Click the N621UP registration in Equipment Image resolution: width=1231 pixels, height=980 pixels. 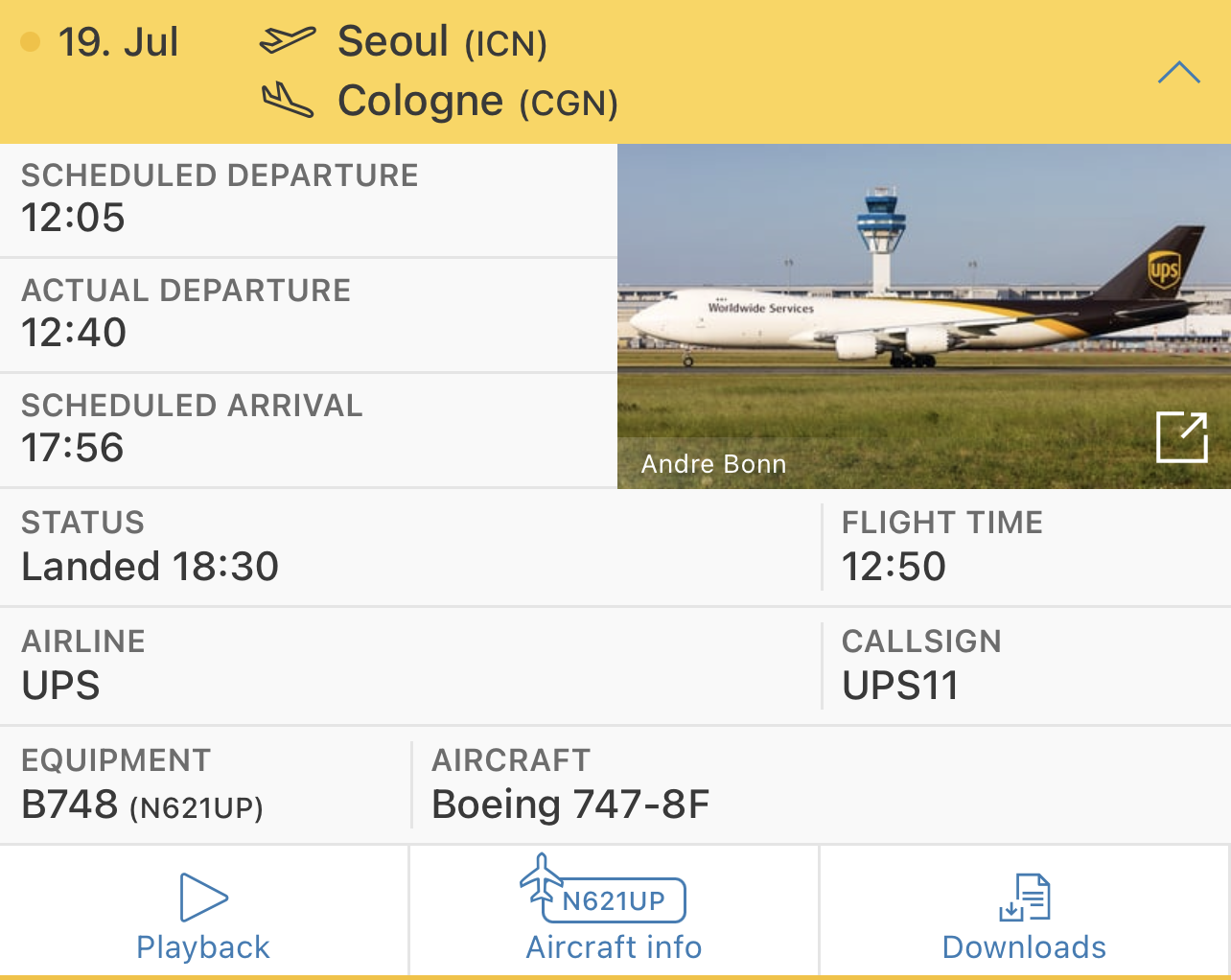[x=196, y=808]
